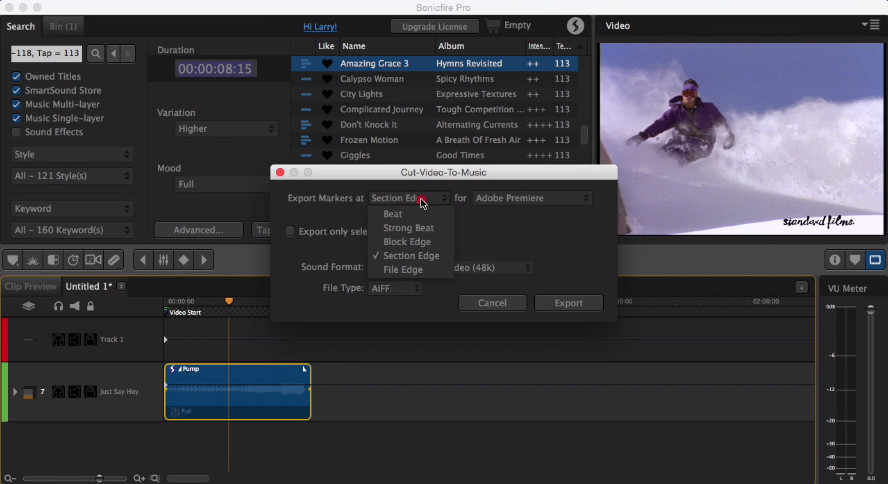Go to previous search with left arrow
The width and height of the screenshot is (888, 484).
coord(114,53)
